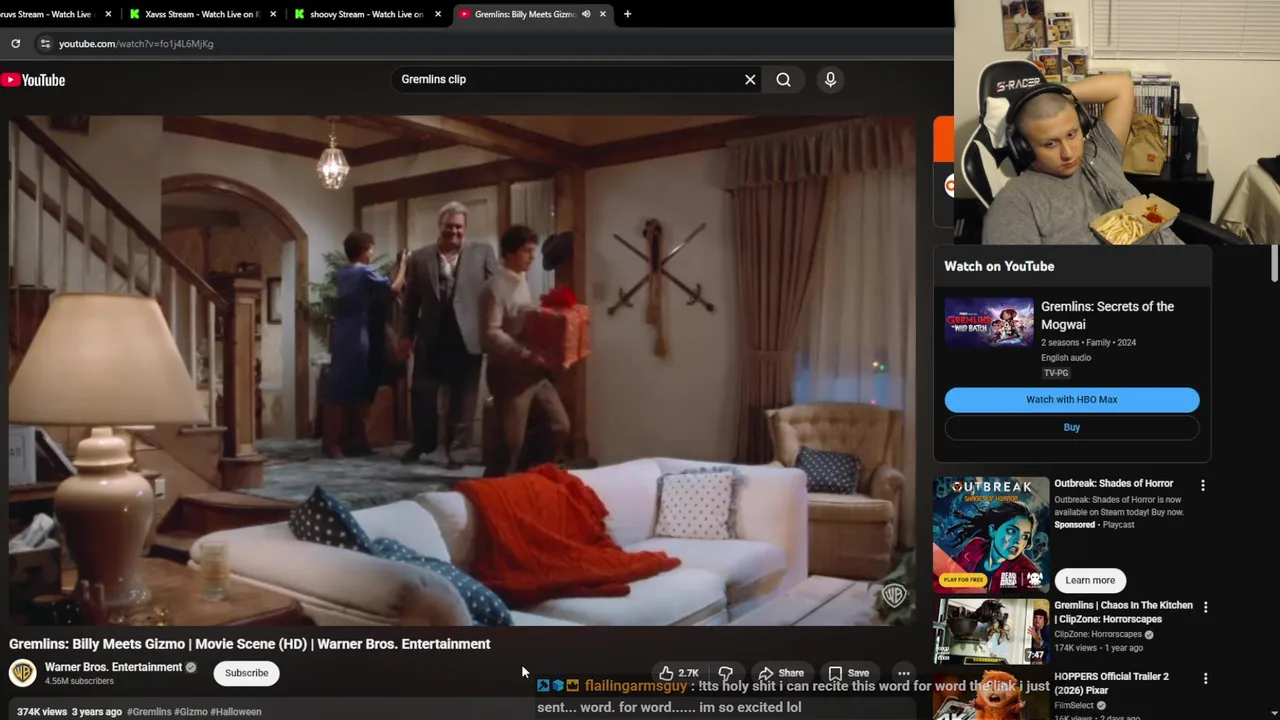Like the video with thumbs up
The height and width of the screenshot is (720, 1280).
678,673
